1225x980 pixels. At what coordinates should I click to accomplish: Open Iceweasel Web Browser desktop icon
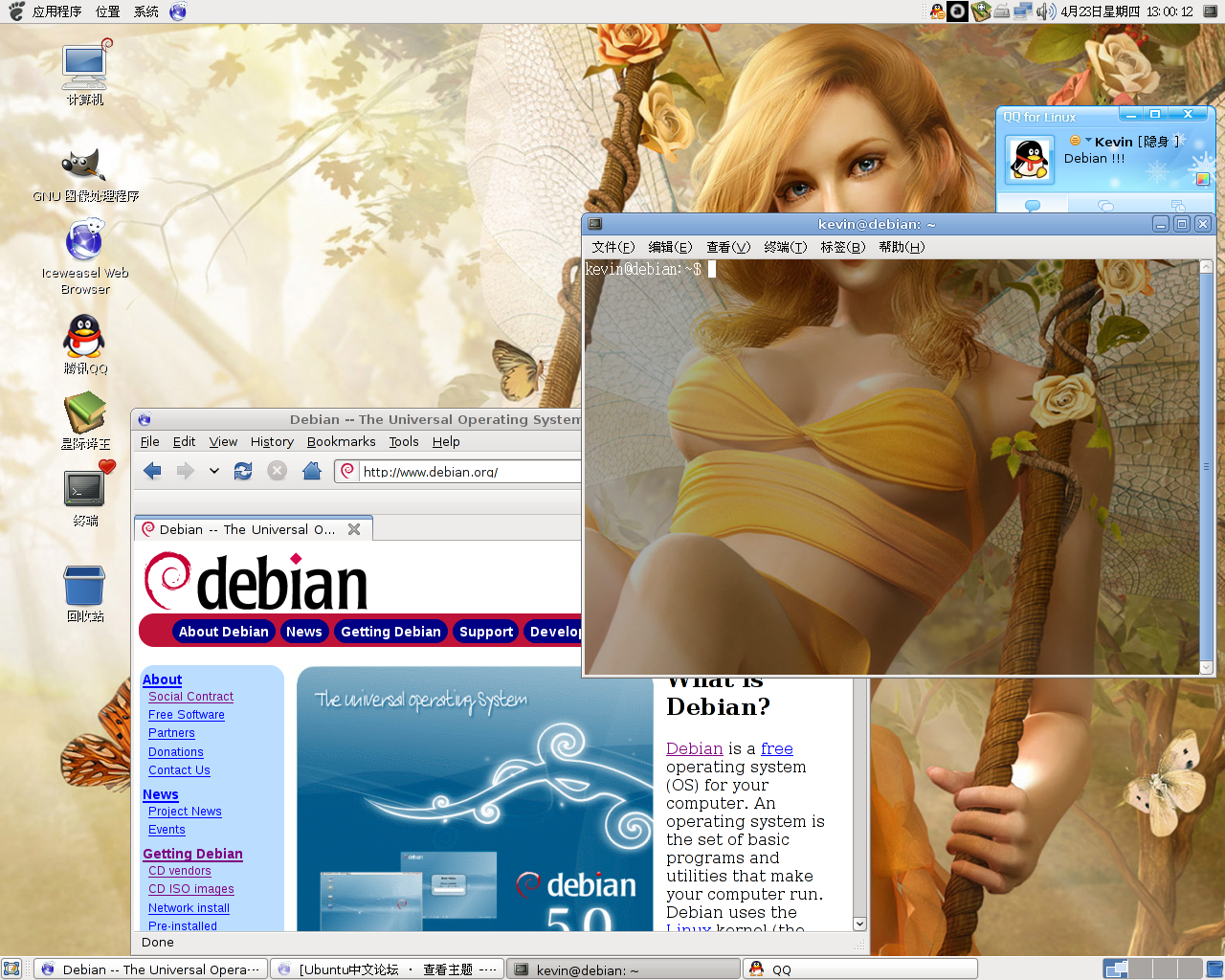(85, 256)
